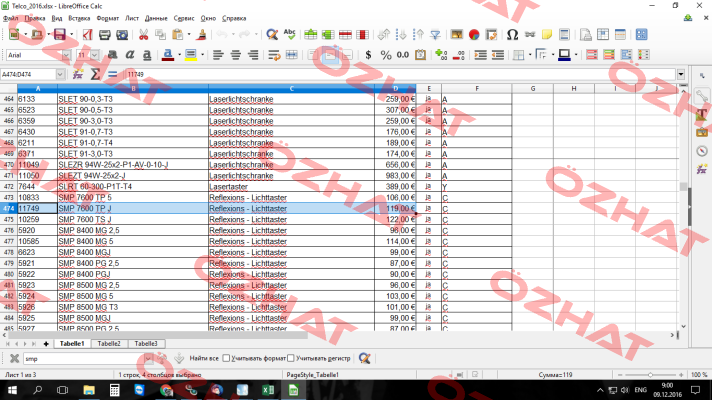Open Excel from the taskbar
Viewport: 712px width, 400px height.
pos(268,390)
